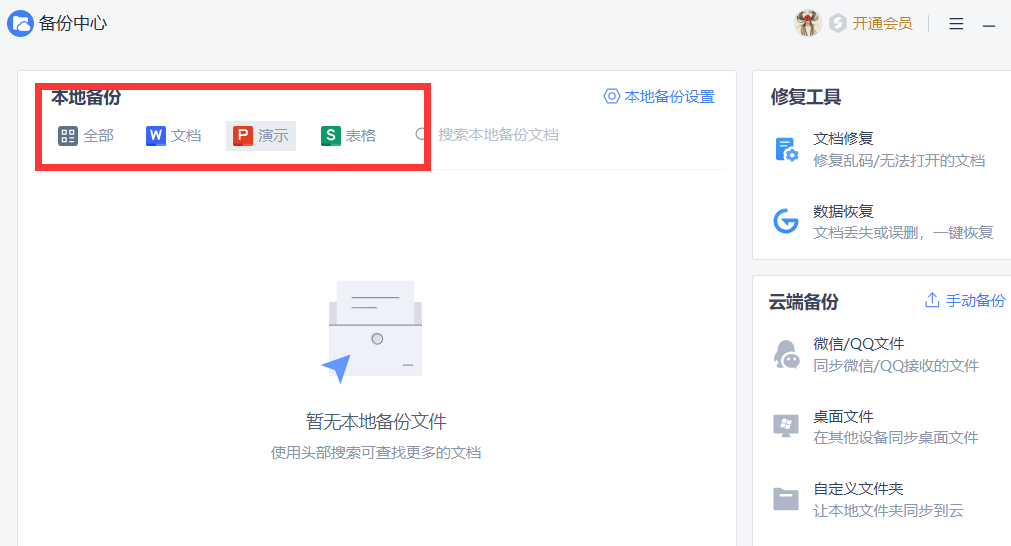Screen dimensions: 1011x546
Task: Open the 数据恢复 tool
Action: click(883, 222)
